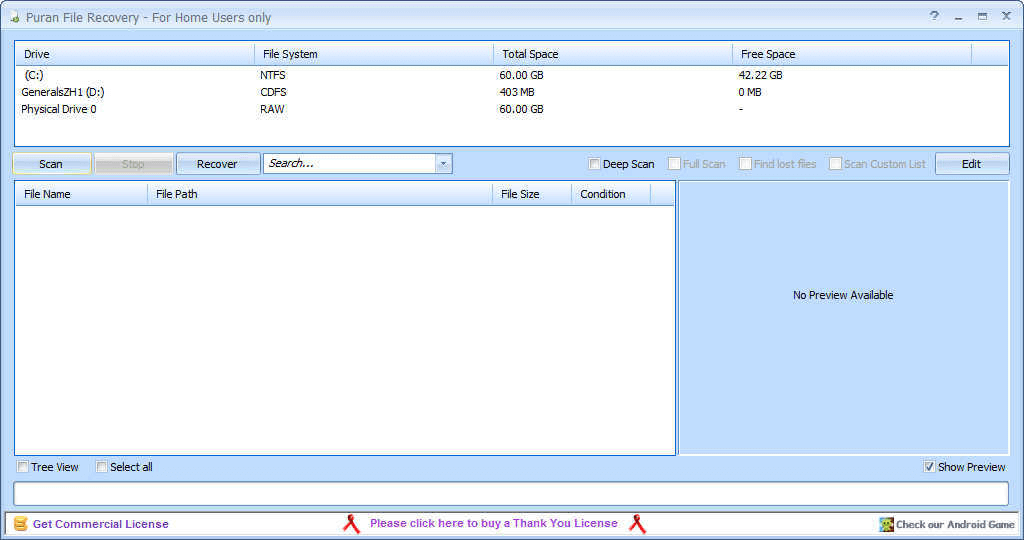Viewport: 1024px width, 540px height.
Task: Check the Select all checkbox
Action: coord(102,467)
